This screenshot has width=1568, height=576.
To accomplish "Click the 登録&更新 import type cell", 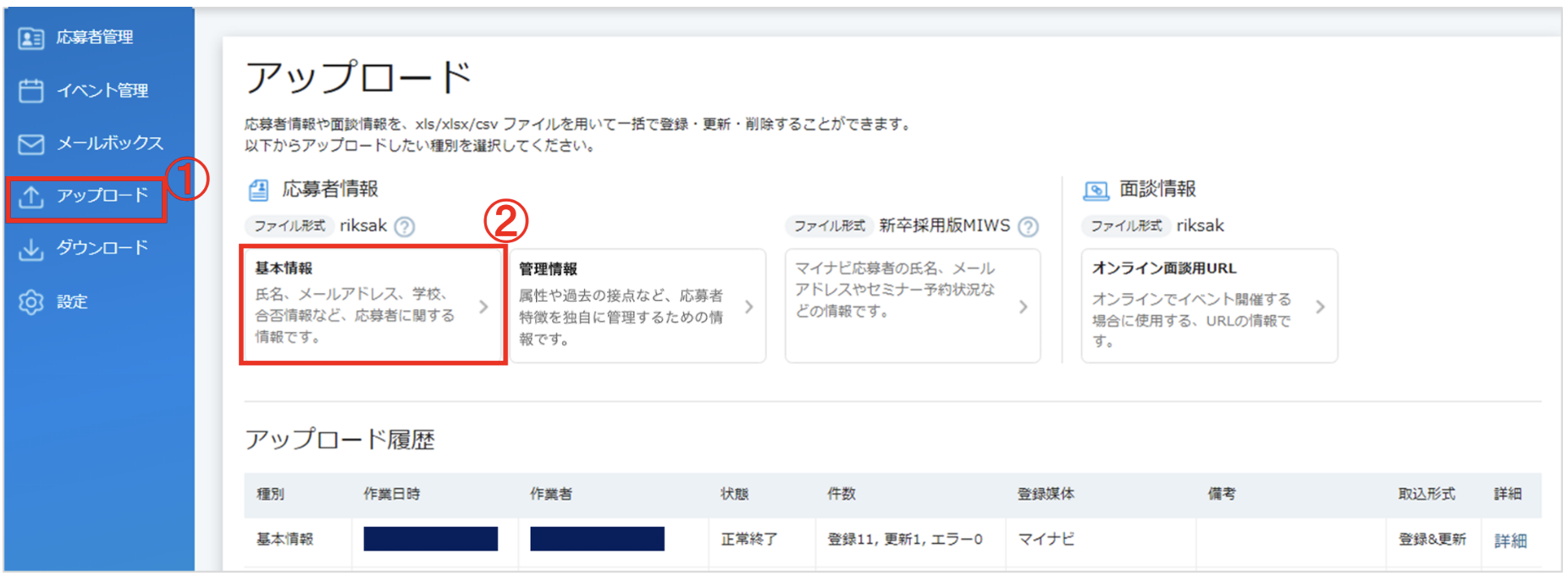I will (1432, 539).
